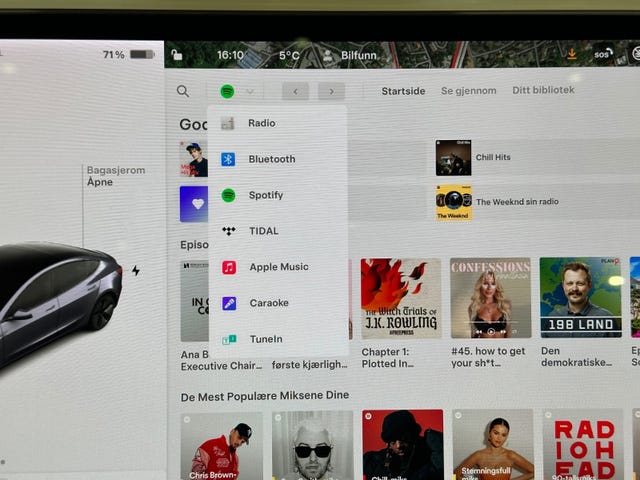Image resolution: width=640 pixels, height=480 pixels.
Task: Collapse the Spotify source dropdown chevron
Action: [x=250, y=91]
